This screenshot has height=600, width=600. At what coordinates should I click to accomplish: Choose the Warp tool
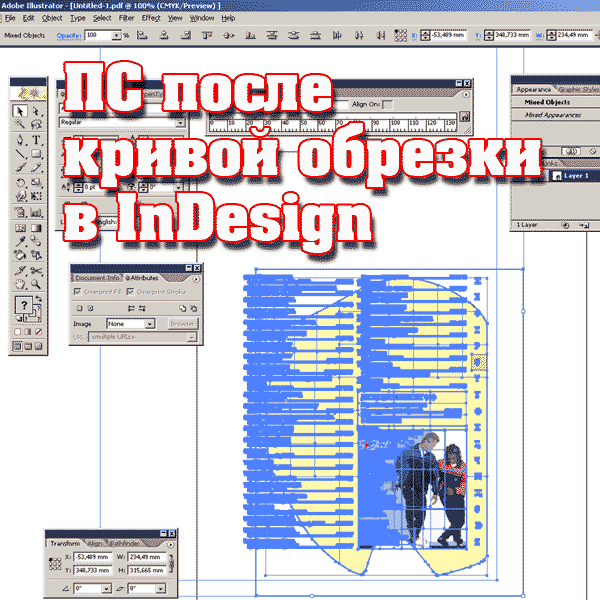(x=20, y=196)
